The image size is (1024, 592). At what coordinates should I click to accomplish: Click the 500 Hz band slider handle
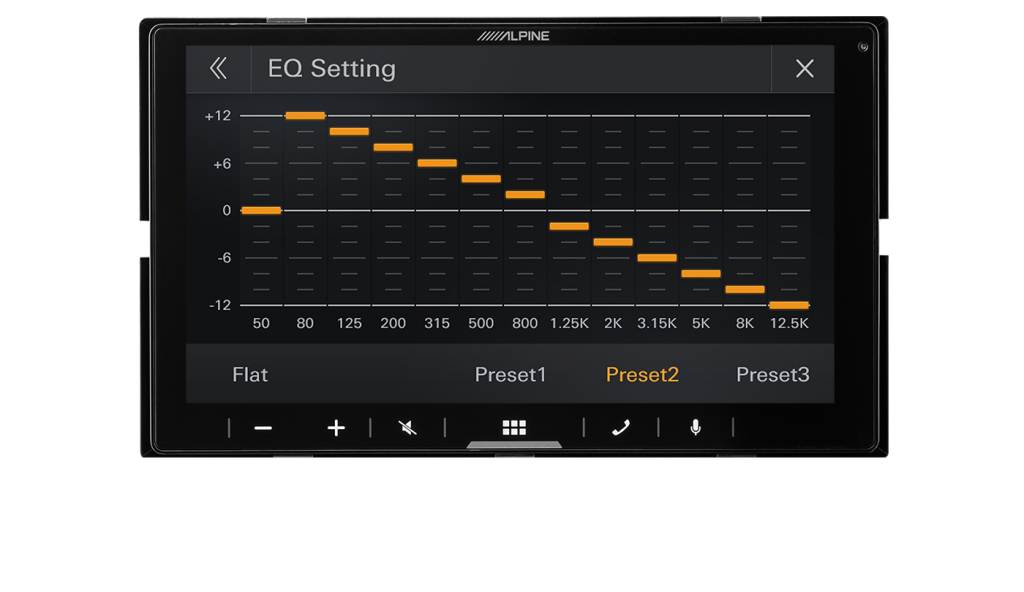coord(481,178)
